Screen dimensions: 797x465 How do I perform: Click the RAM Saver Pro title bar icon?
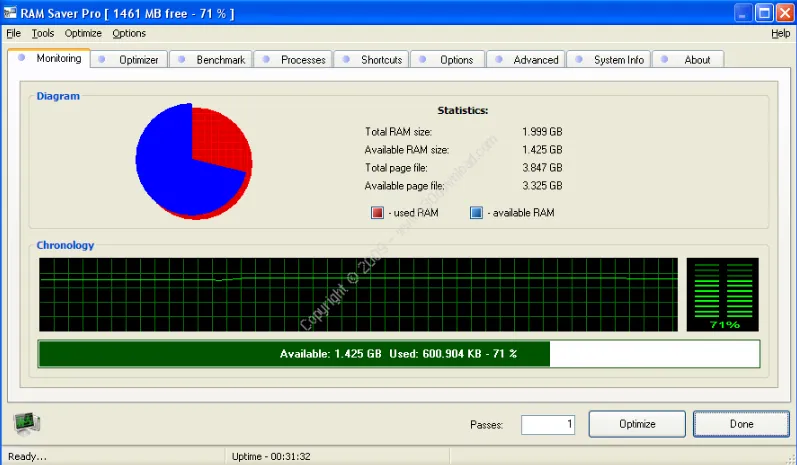pos(10,12)
